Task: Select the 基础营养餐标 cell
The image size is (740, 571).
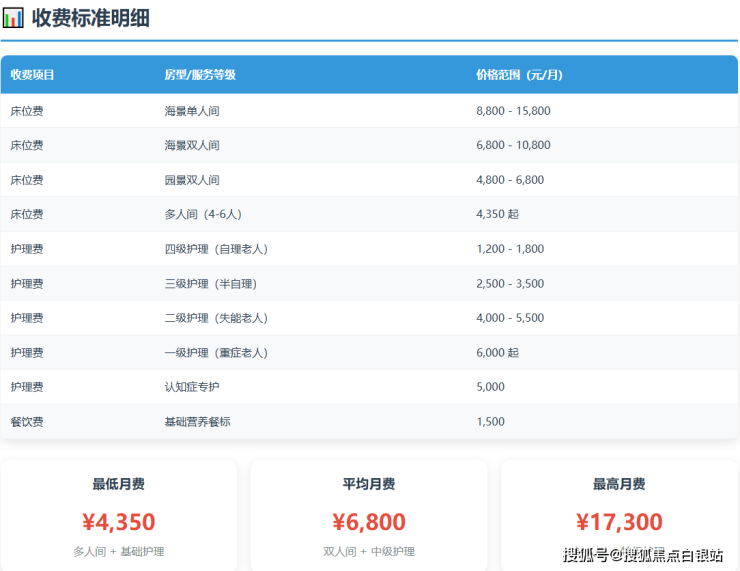Action: point(197,422)
